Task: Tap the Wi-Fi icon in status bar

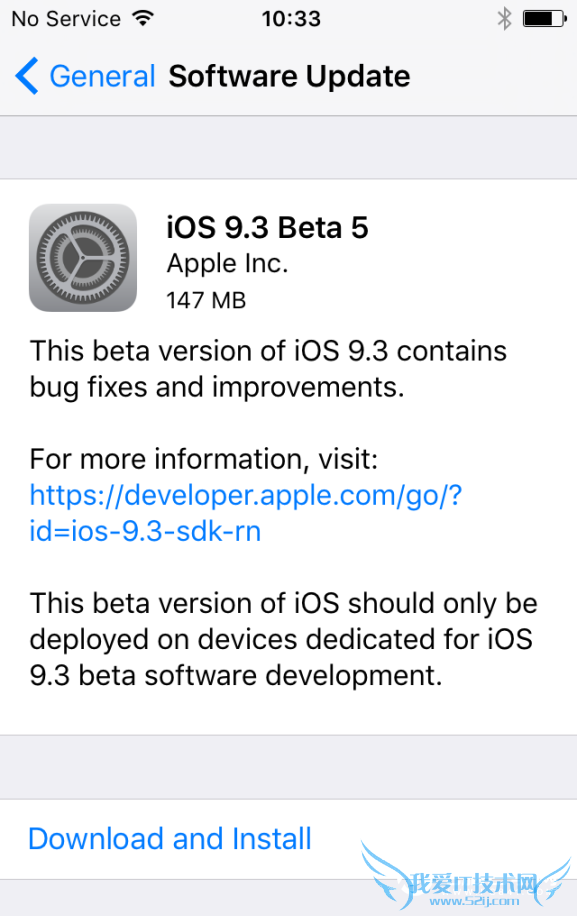Action: 143,16
